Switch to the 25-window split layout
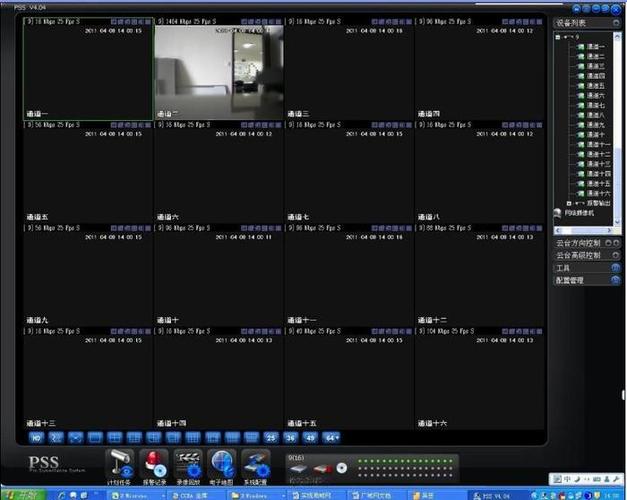The height and width of the screenshot is (500, 627). tap(271, 438)
